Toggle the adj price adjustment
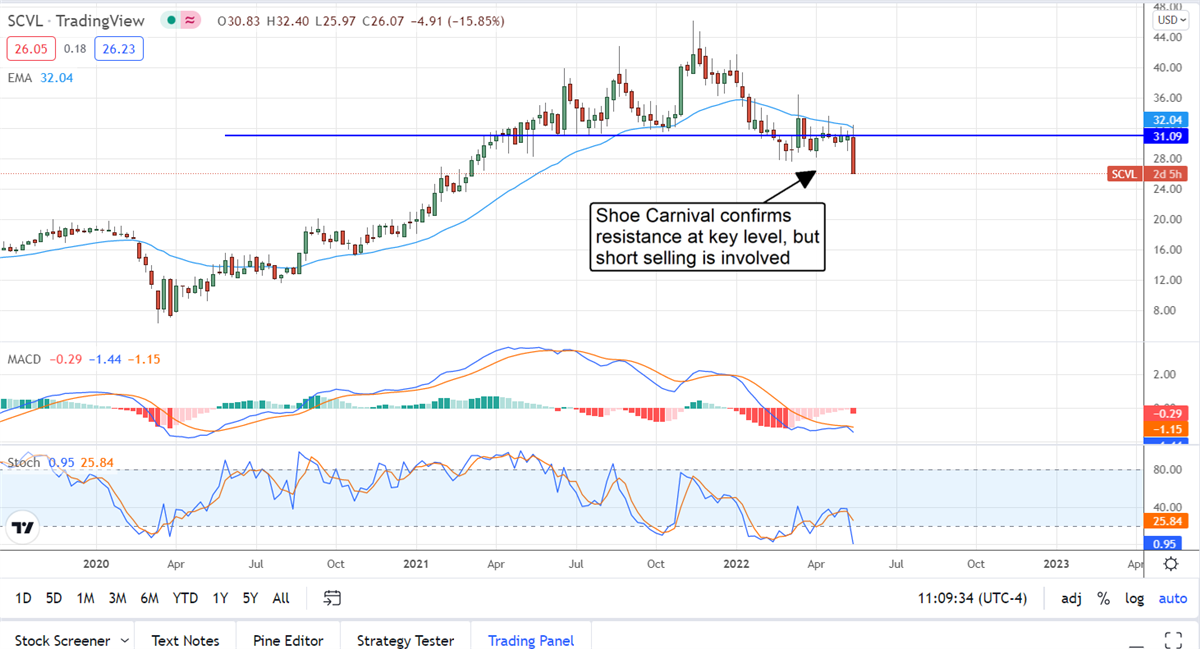Screen dimensions: 1200x649 tap(1071, 598)
